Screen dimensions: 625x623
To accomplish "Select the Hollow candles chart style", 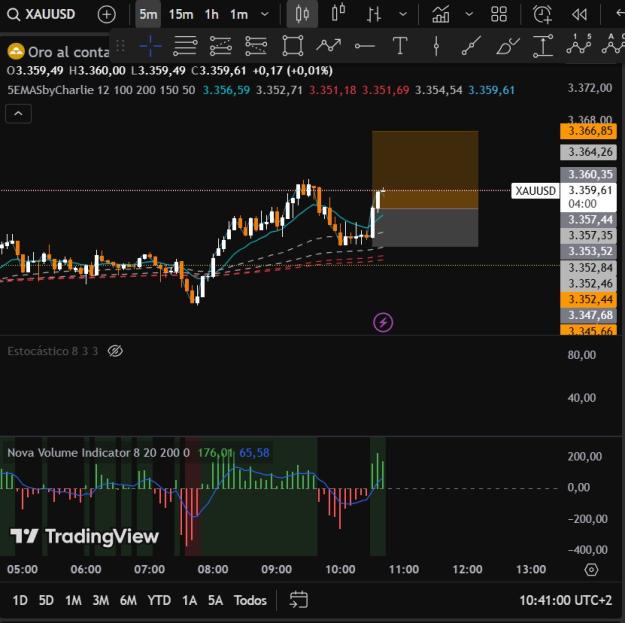I will pyautogui.click(x=338, y=14).
